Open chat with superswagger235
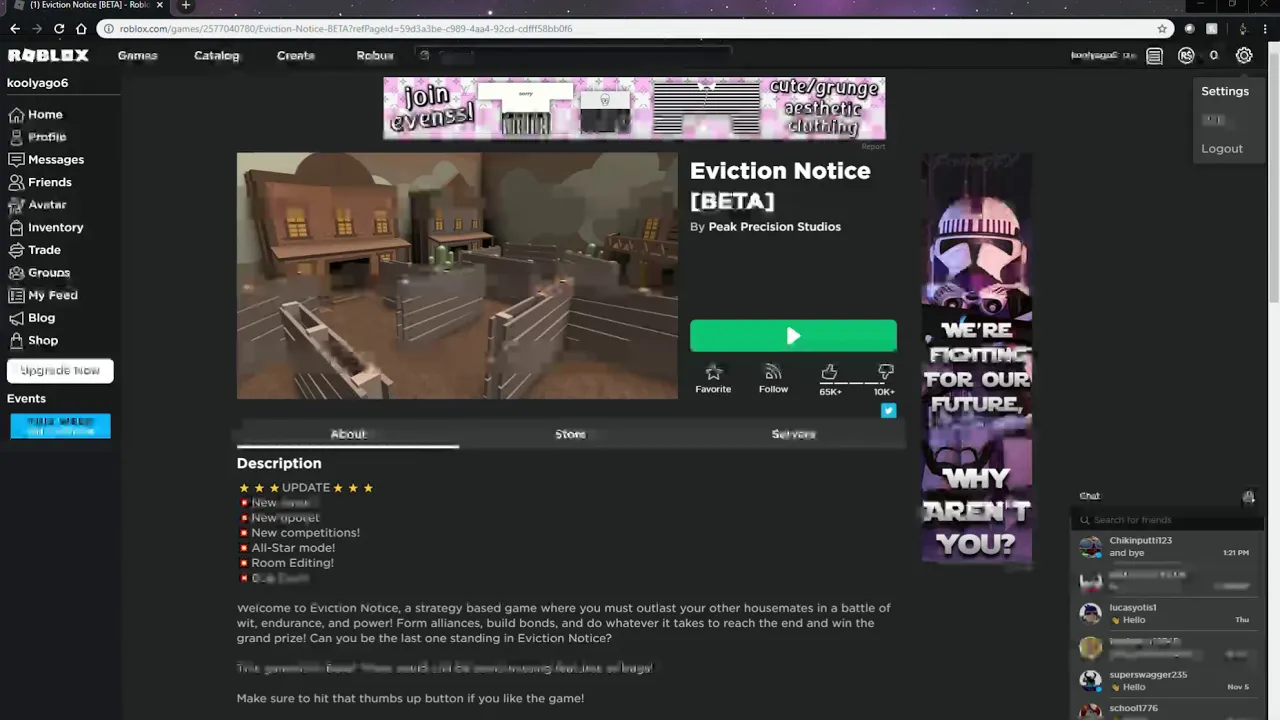 [x=1165, y=681]
